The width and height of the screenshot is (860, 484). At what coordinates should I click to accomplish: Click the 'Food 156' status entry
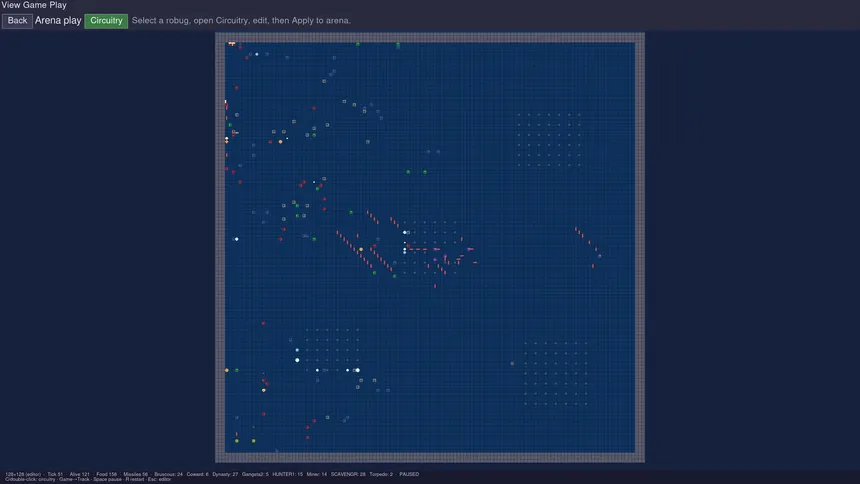(106, 475)
